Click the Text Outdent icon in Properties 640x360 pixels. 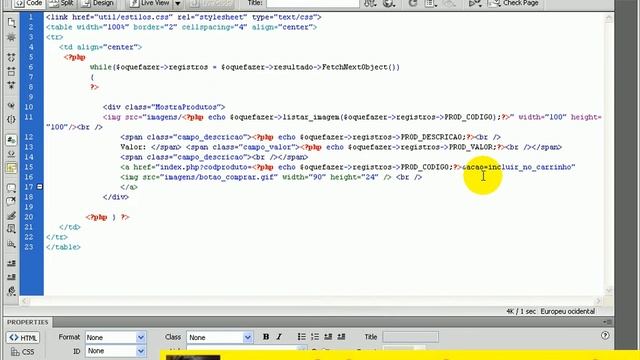(328, 337)
